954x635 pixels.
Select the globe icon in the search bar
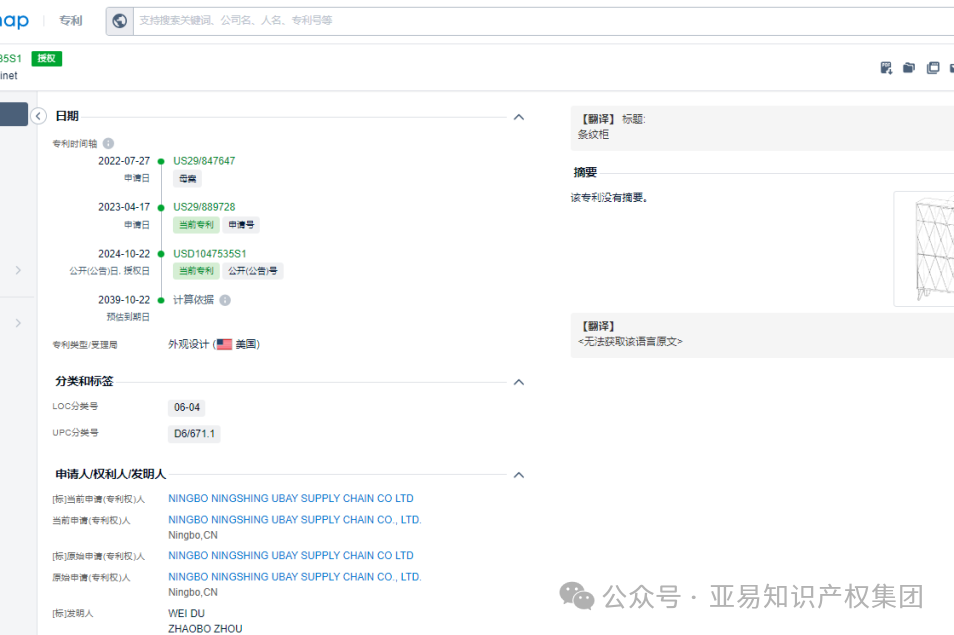pyautogui.click(x=120, y=20)
